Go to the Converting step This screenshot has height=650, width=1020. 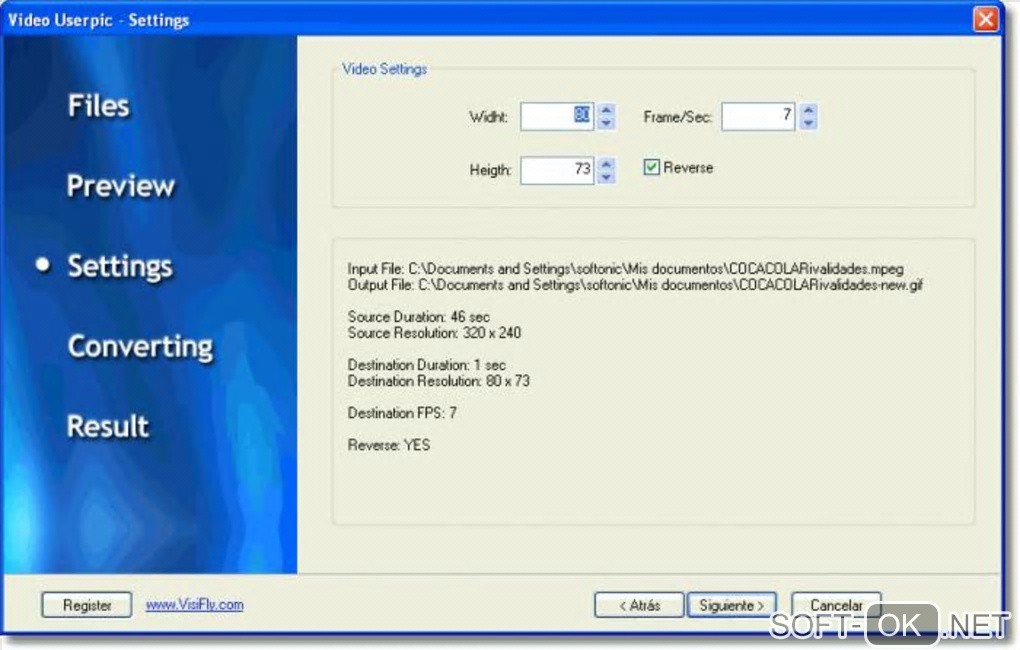pos(141,346)
